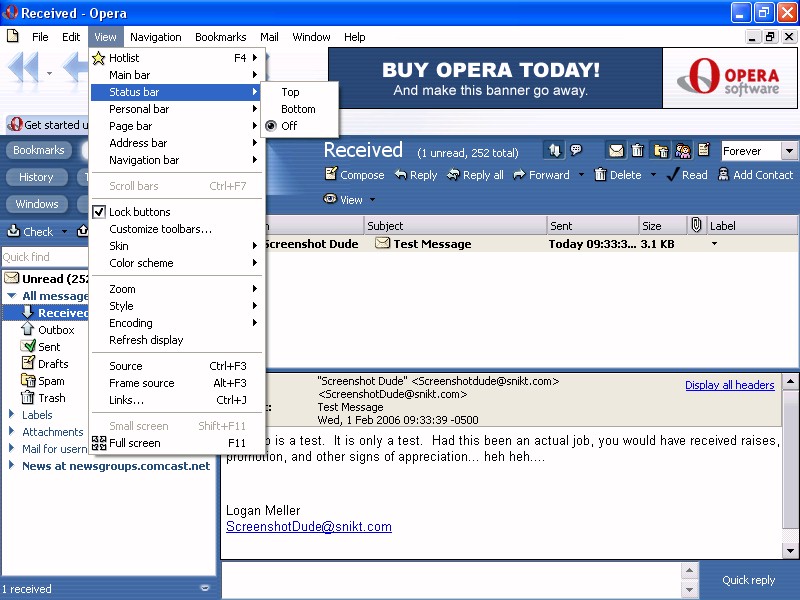Screen dimensions: 800x600
Task: Open the Drafts folder icon in sidebar
Action: [29, 364]
